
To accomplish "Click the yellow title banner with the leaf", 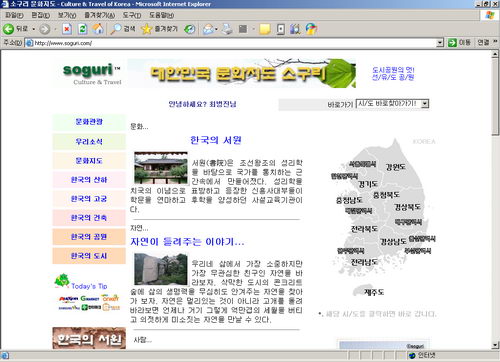I will (x=242, y=73).
